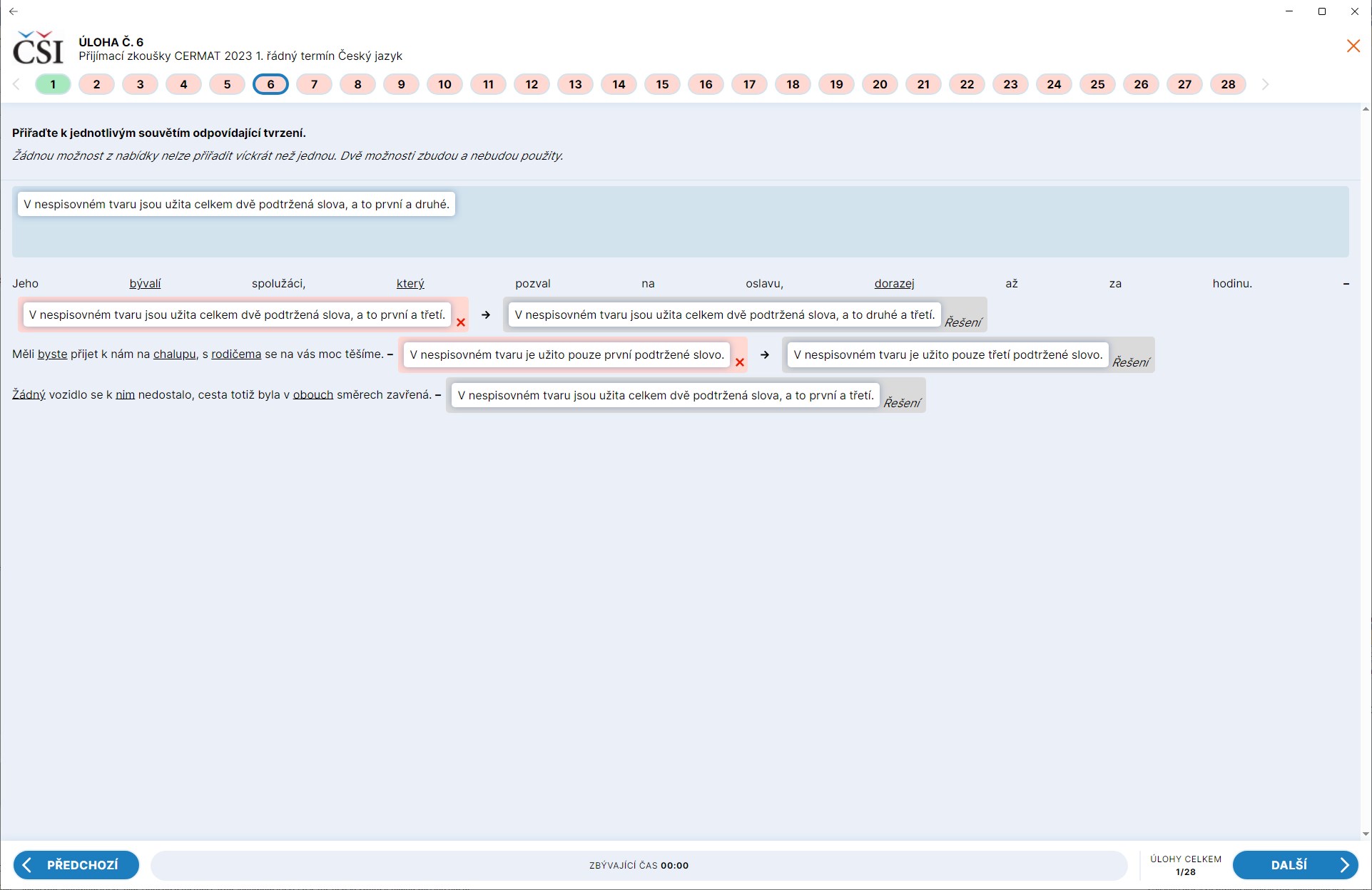This screenshot has width=1372, height=890.
Task: Click the ČŠI logo
Action: point(39,48)
